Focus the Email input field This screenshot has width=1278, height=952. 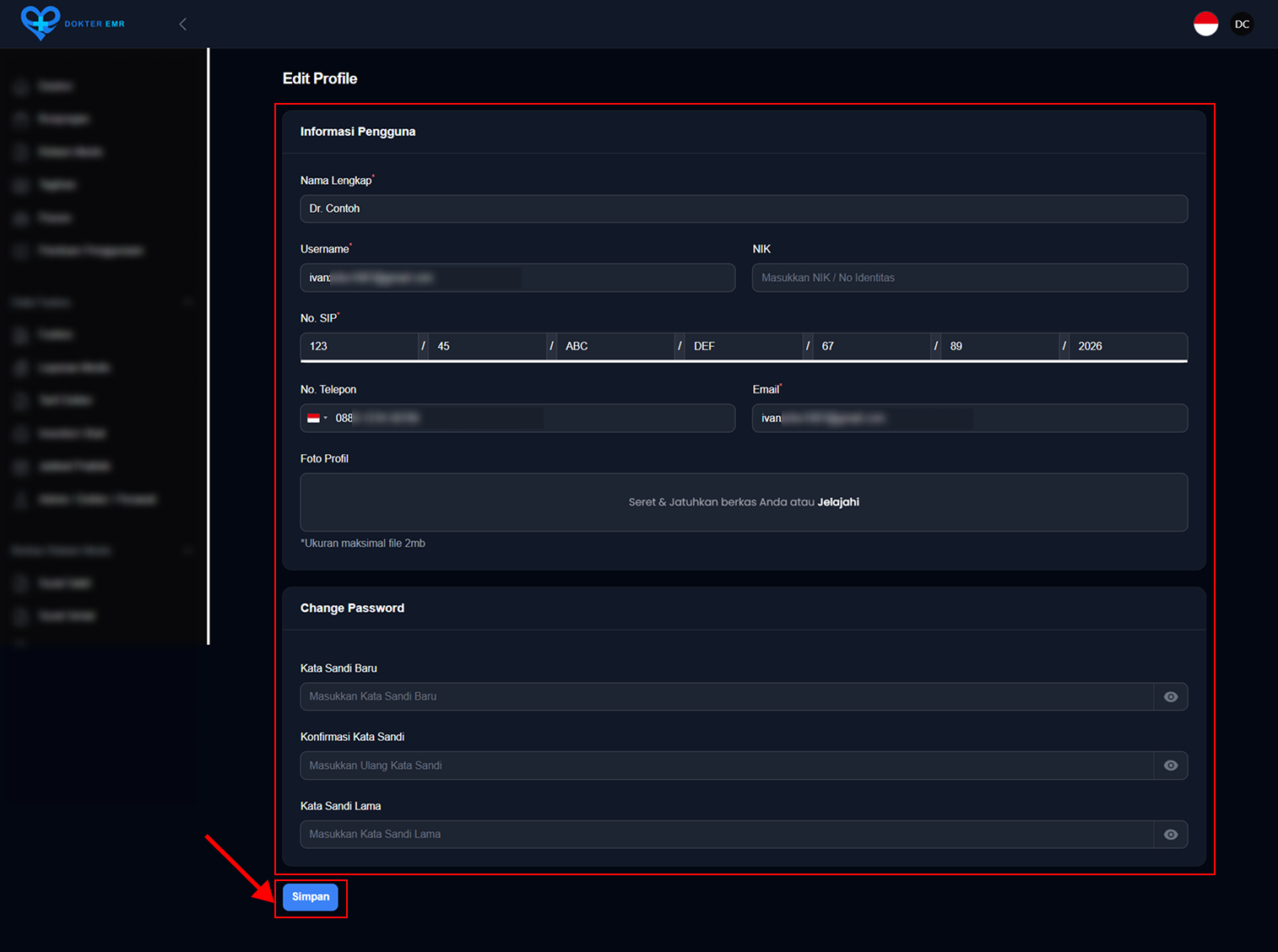(970, 418)
